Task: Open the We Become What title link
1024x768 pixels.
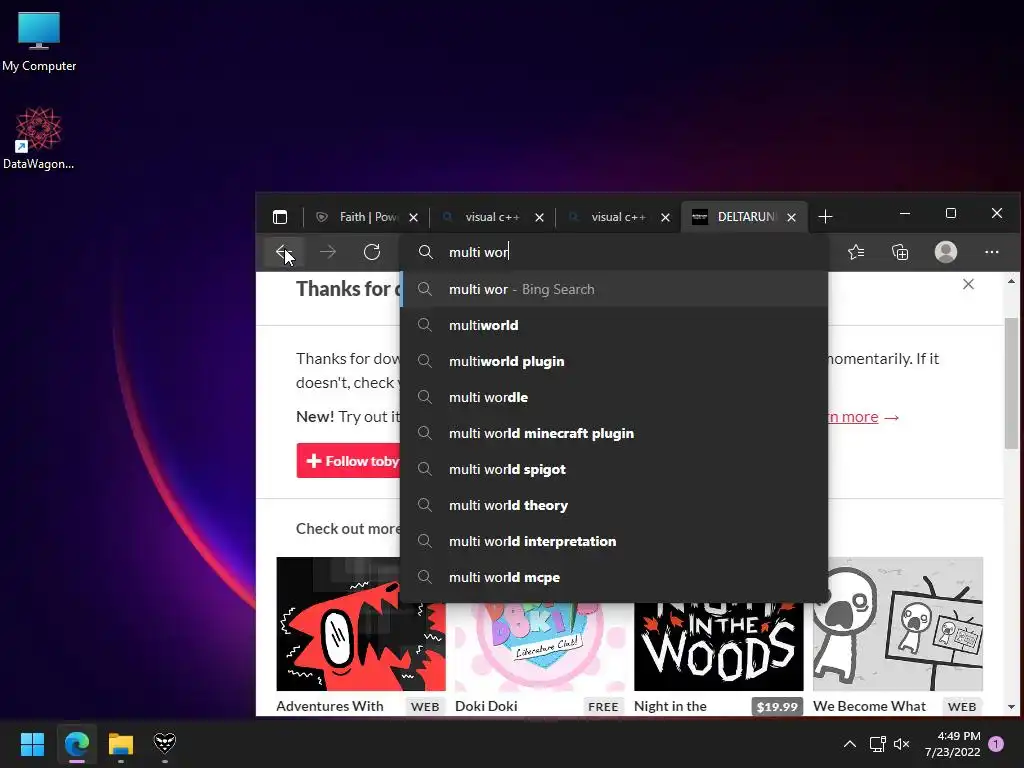Action: point(869,706)
